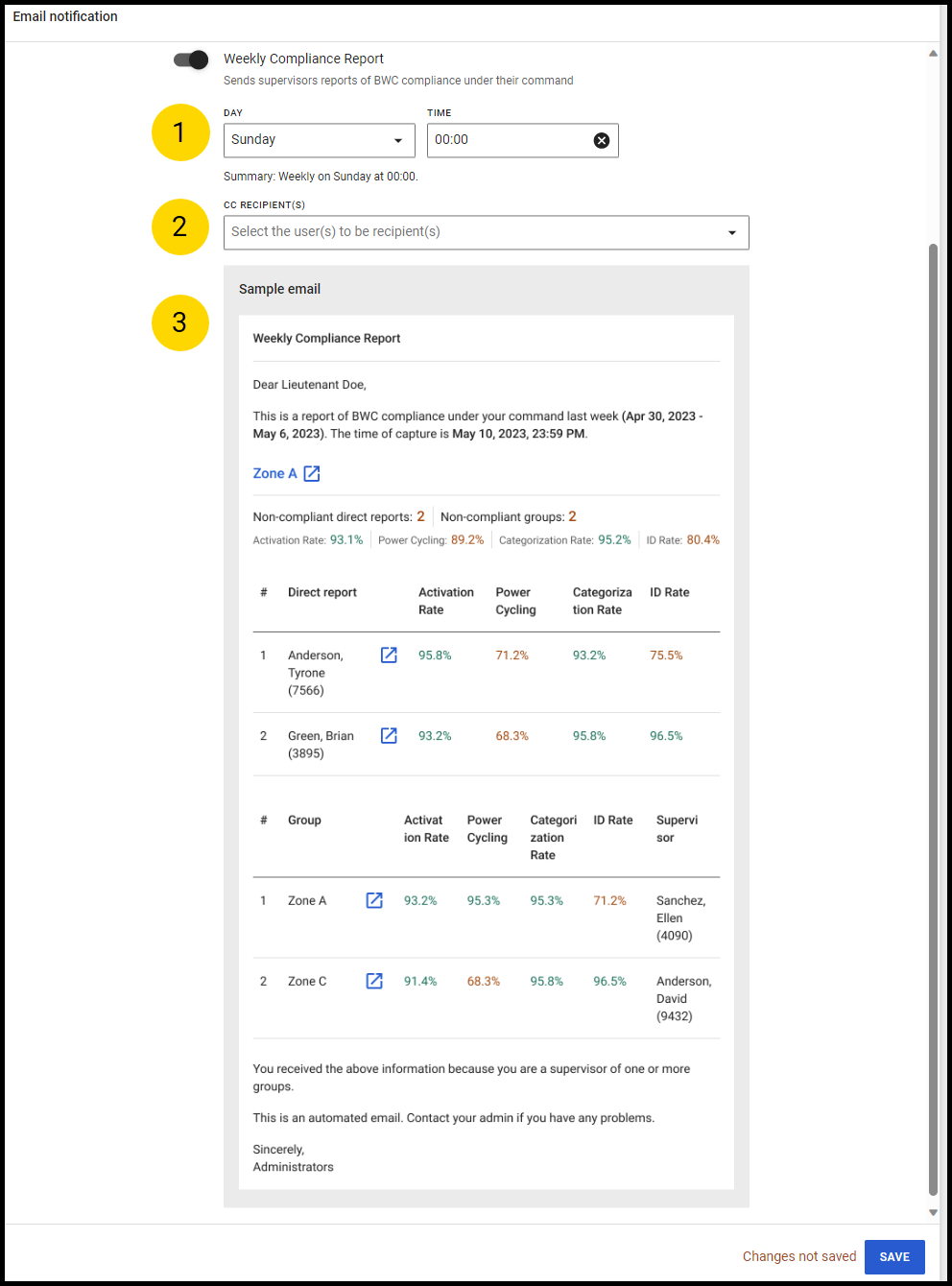Click the SAVE button
This screenshot has height=1286, width=952.
tap(893, 1256)
